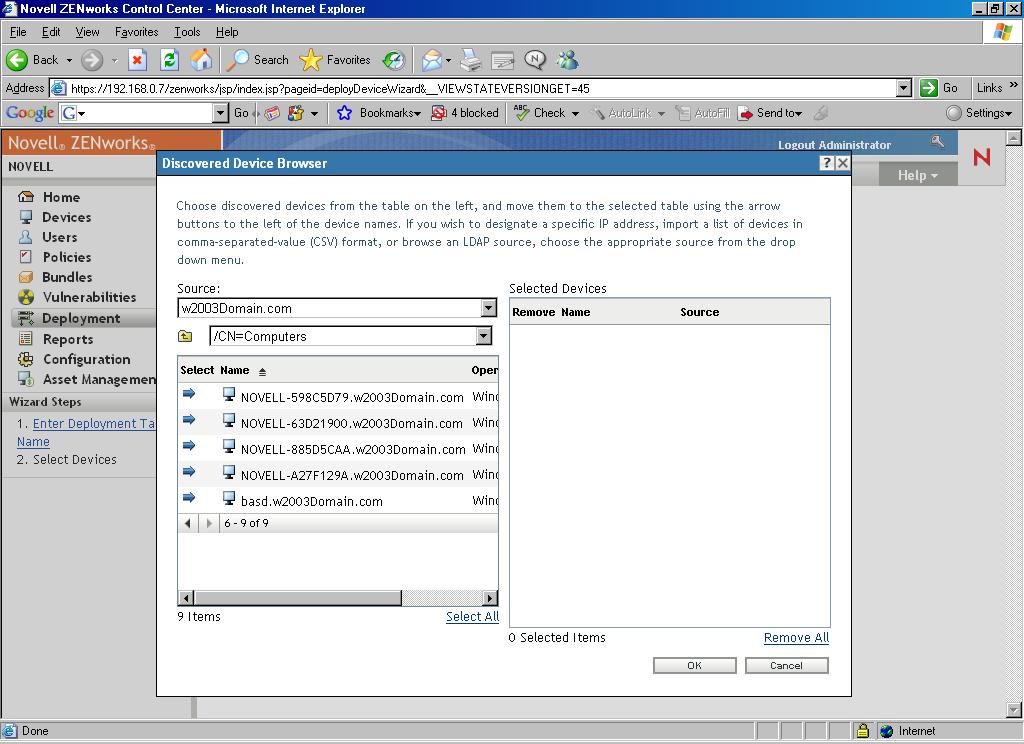
Task: Add NOVELL-A27F129A with its arrow icon
Action: click(x=189, y=472)
